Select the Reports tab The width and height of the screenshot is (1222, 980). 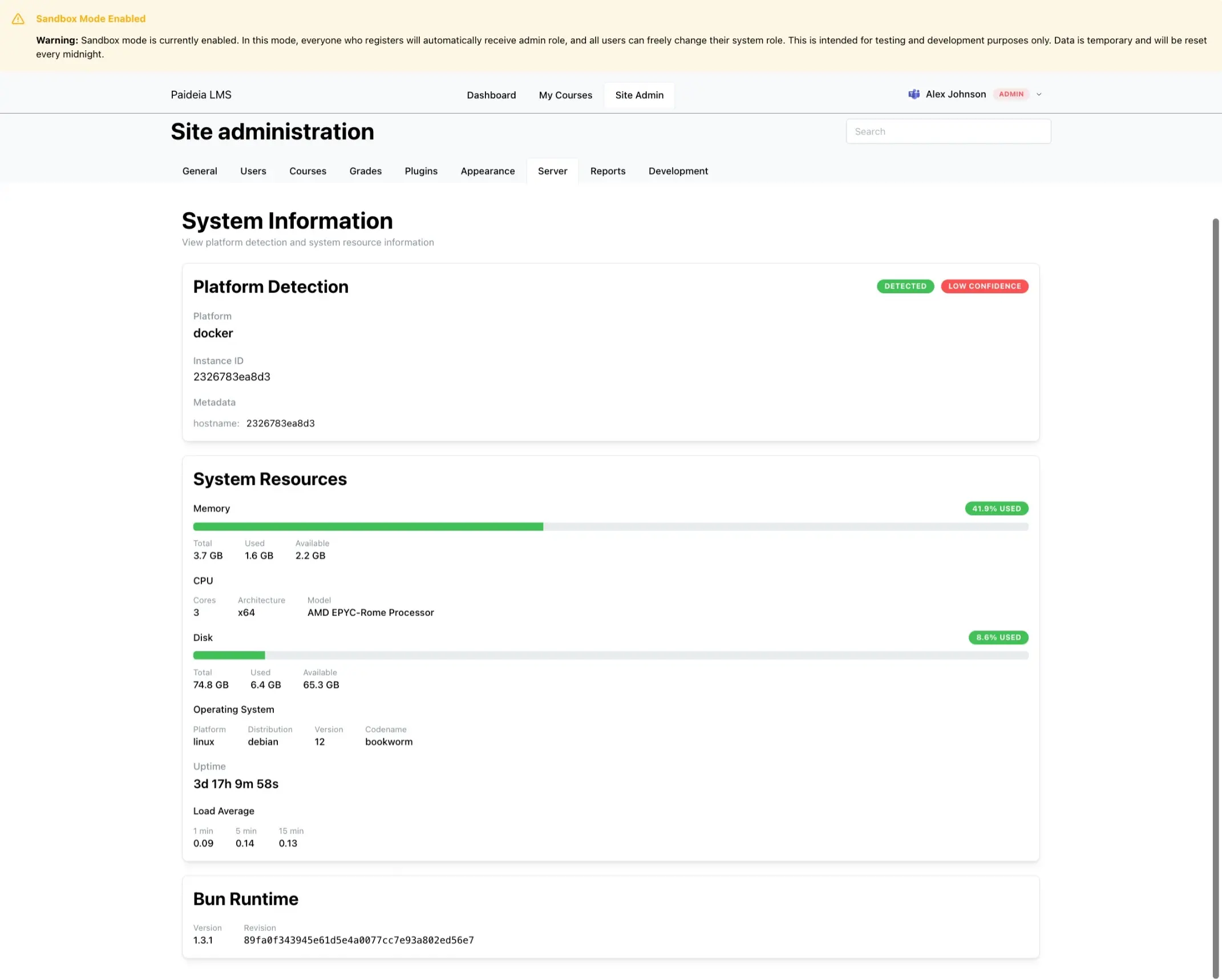coord(607,171)
